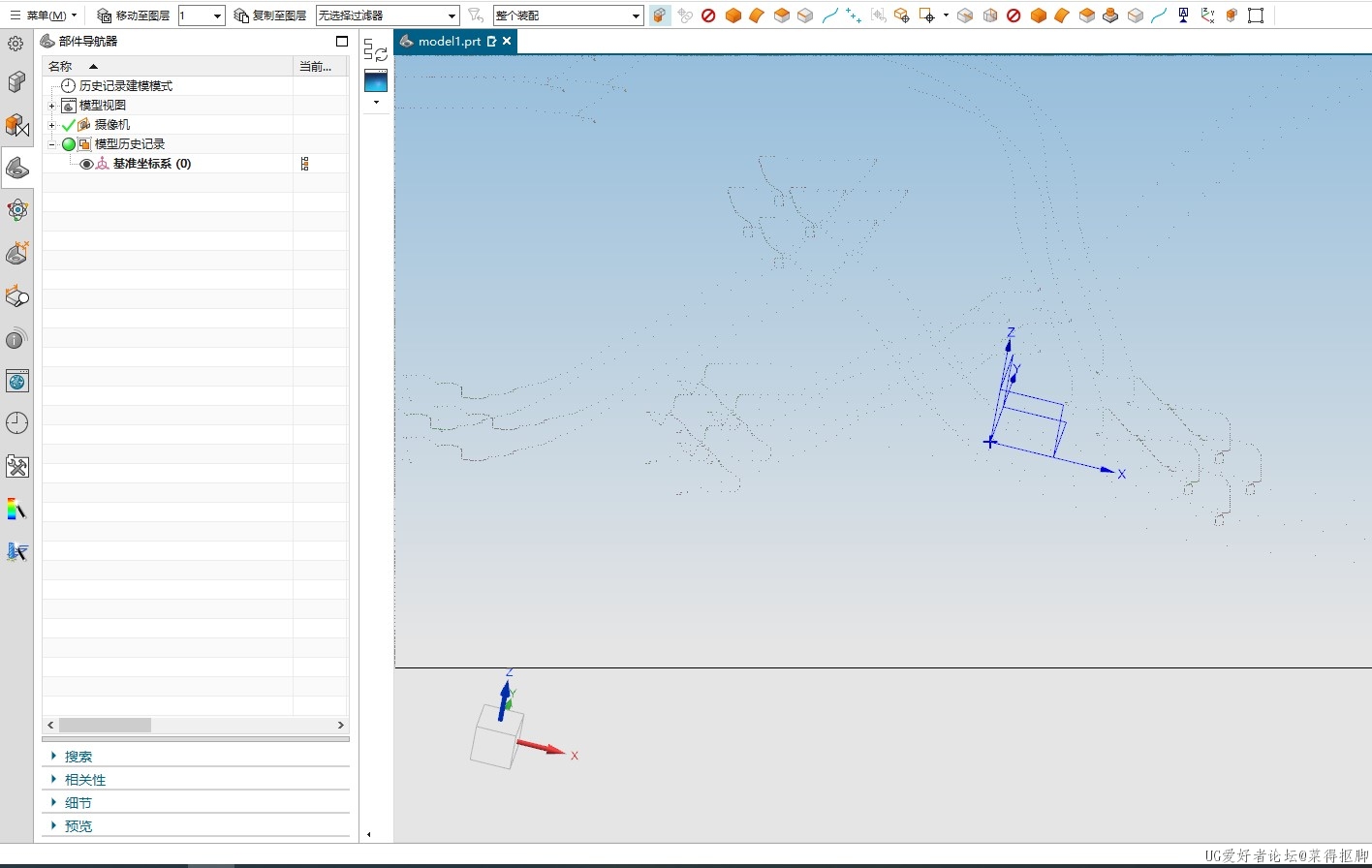Click the greyed chain link toolbar icon
This screenshot has height=868, width=1372.
685,15
